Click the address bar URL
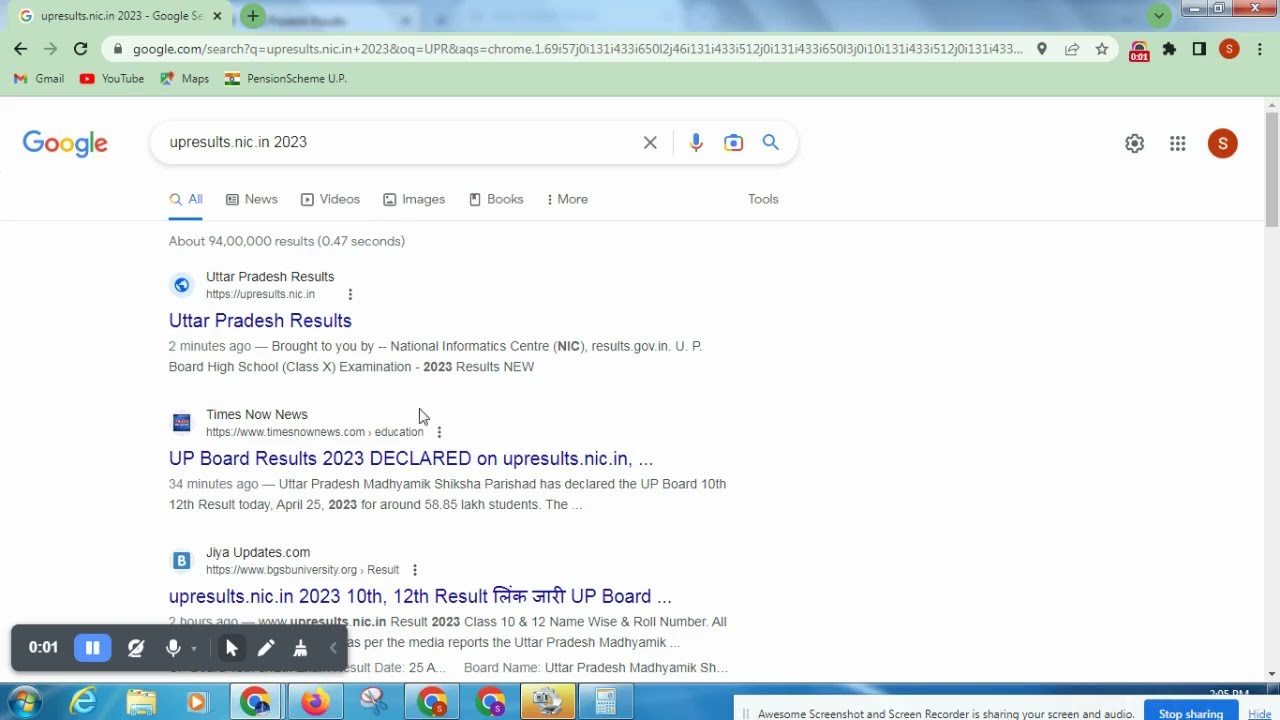Screen dimensions: 1280x720 tap(577, 48)
